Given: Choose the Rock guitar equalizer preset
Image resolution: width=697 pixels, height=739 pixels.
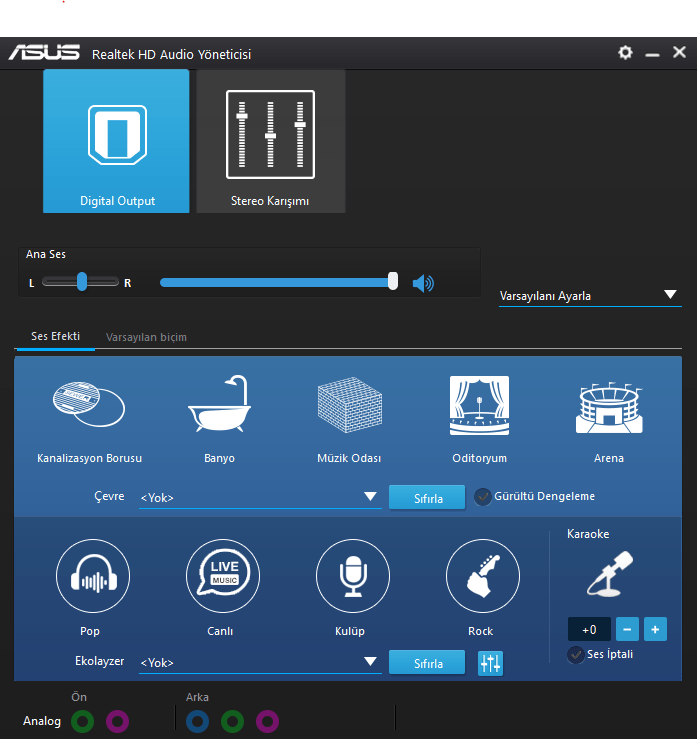Looking at the screenshot, I should point(483,576).
